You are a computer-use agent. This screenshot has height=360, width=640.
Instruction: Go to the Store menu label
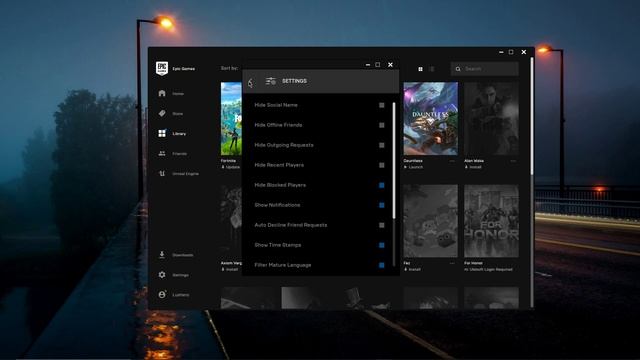coord(178,114)
